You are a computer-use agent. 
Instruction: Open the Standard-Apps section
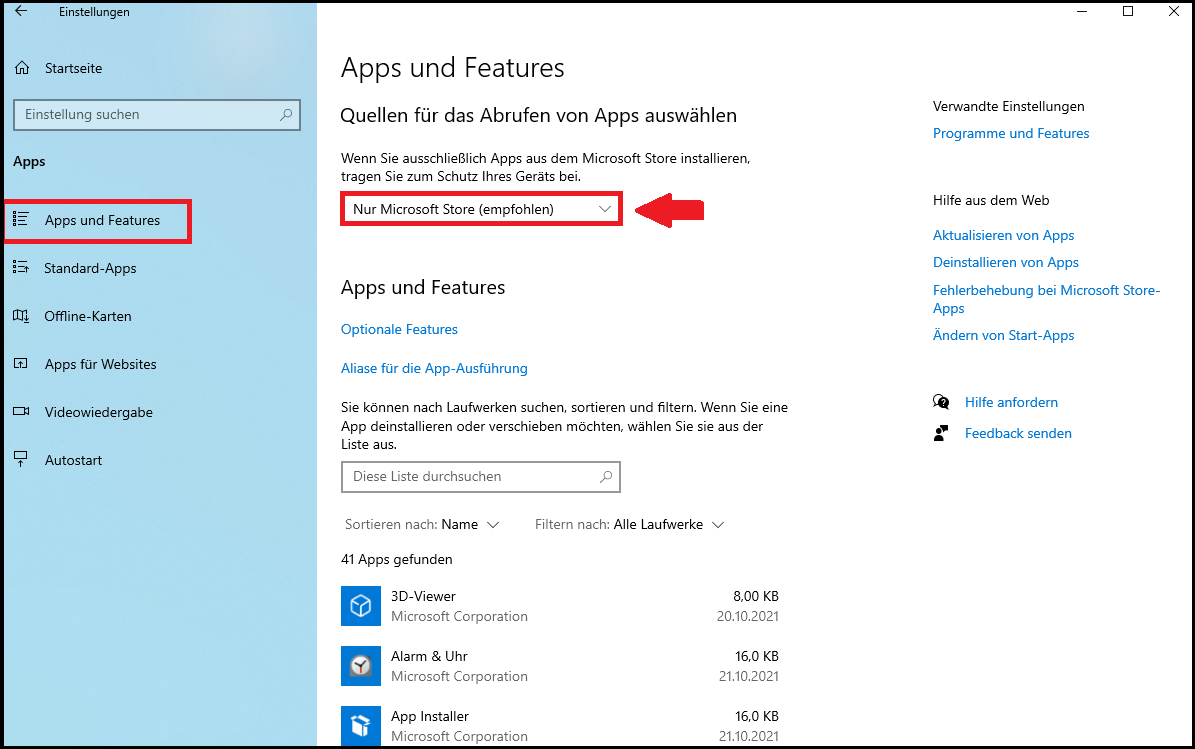pos(90,268)
